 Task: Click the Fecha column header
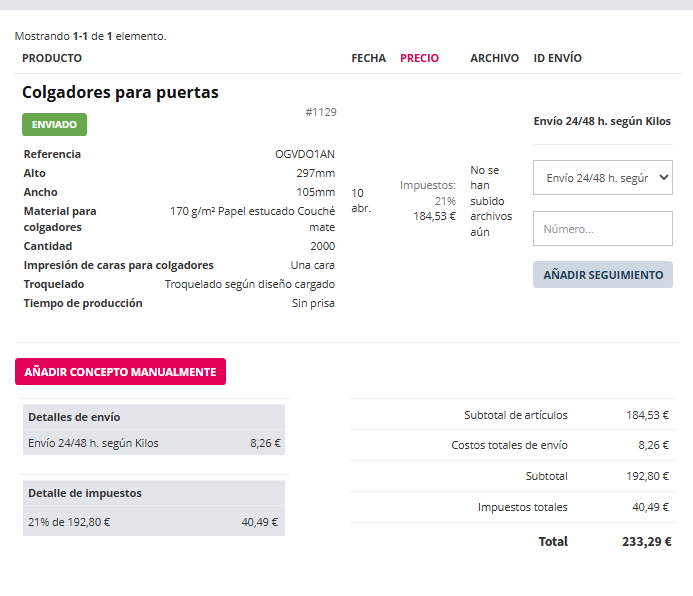368,58
